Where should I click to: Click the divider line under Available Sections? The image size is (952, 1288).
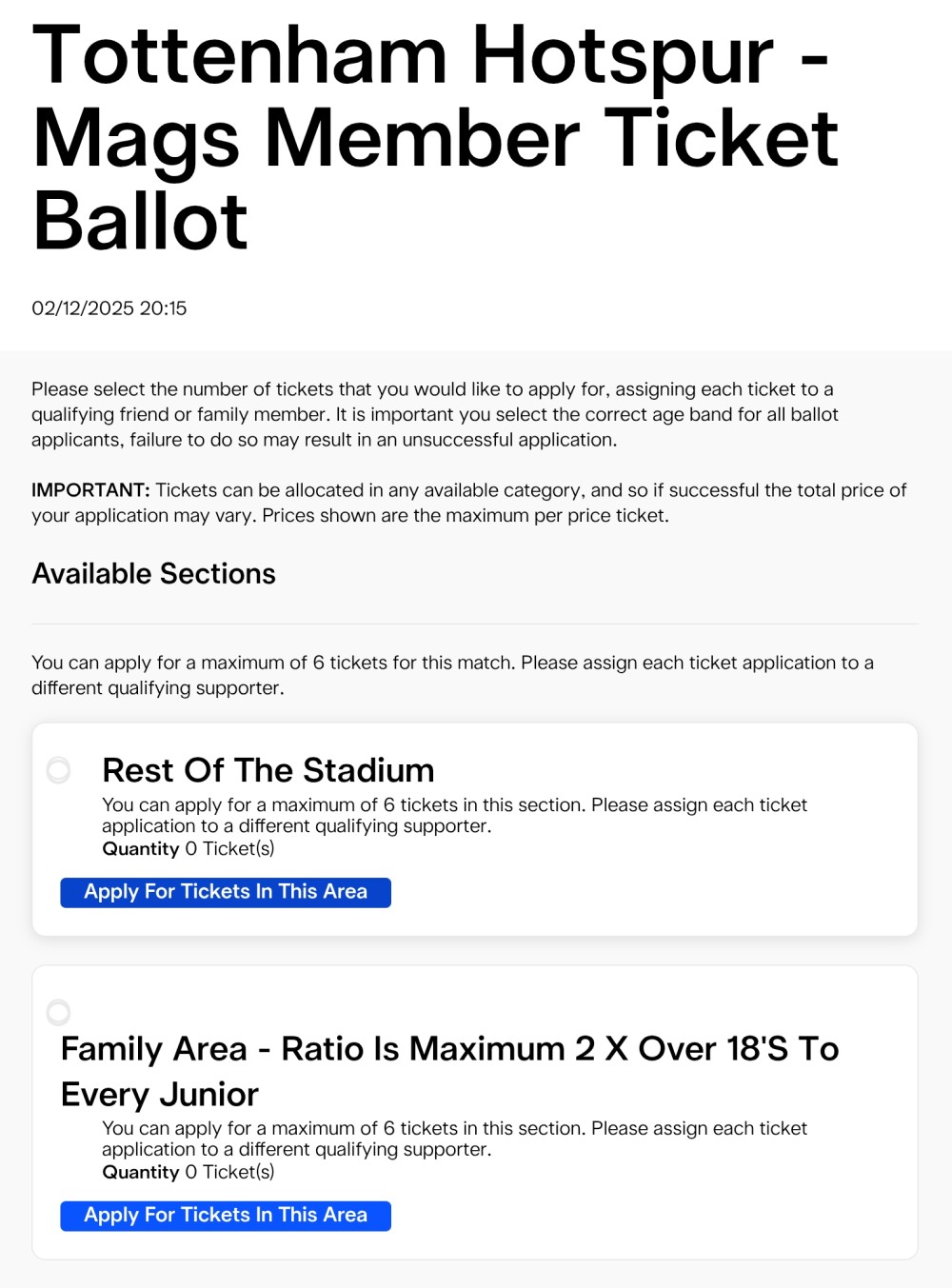(474, 624)
